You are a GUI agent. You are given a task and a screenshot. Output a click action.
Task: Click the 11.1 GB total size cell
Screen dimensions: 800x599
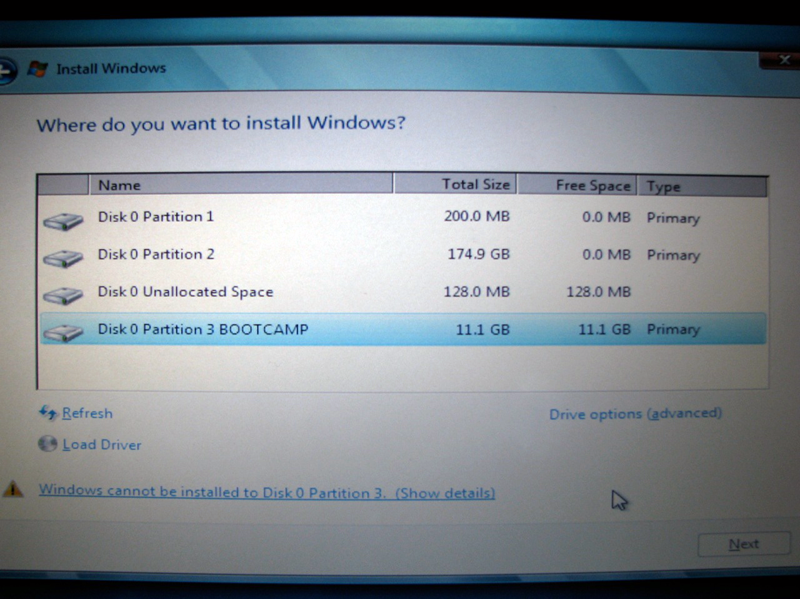[x=483, y=330]
